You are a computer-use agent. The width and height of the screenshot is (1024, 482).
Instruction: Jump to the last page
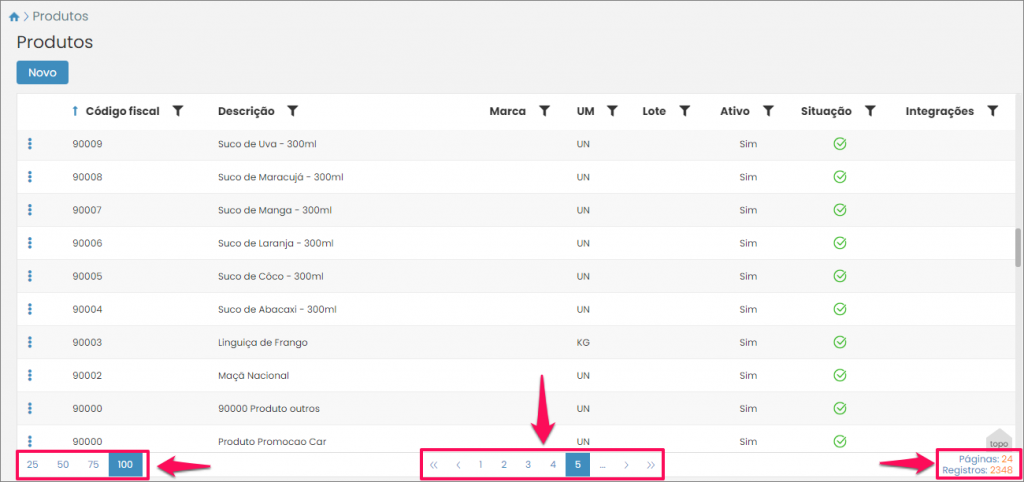[x=651, y=465]
